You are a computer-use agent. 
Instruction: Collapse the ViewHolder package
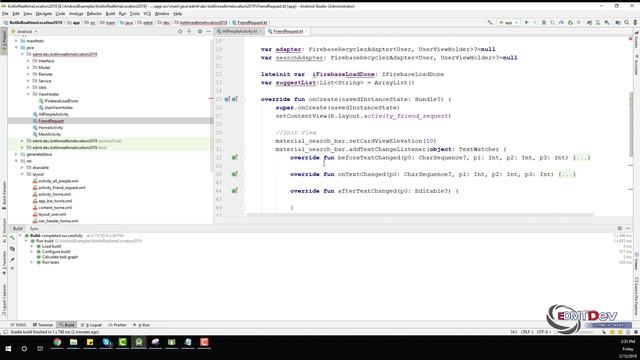point(29,94)
